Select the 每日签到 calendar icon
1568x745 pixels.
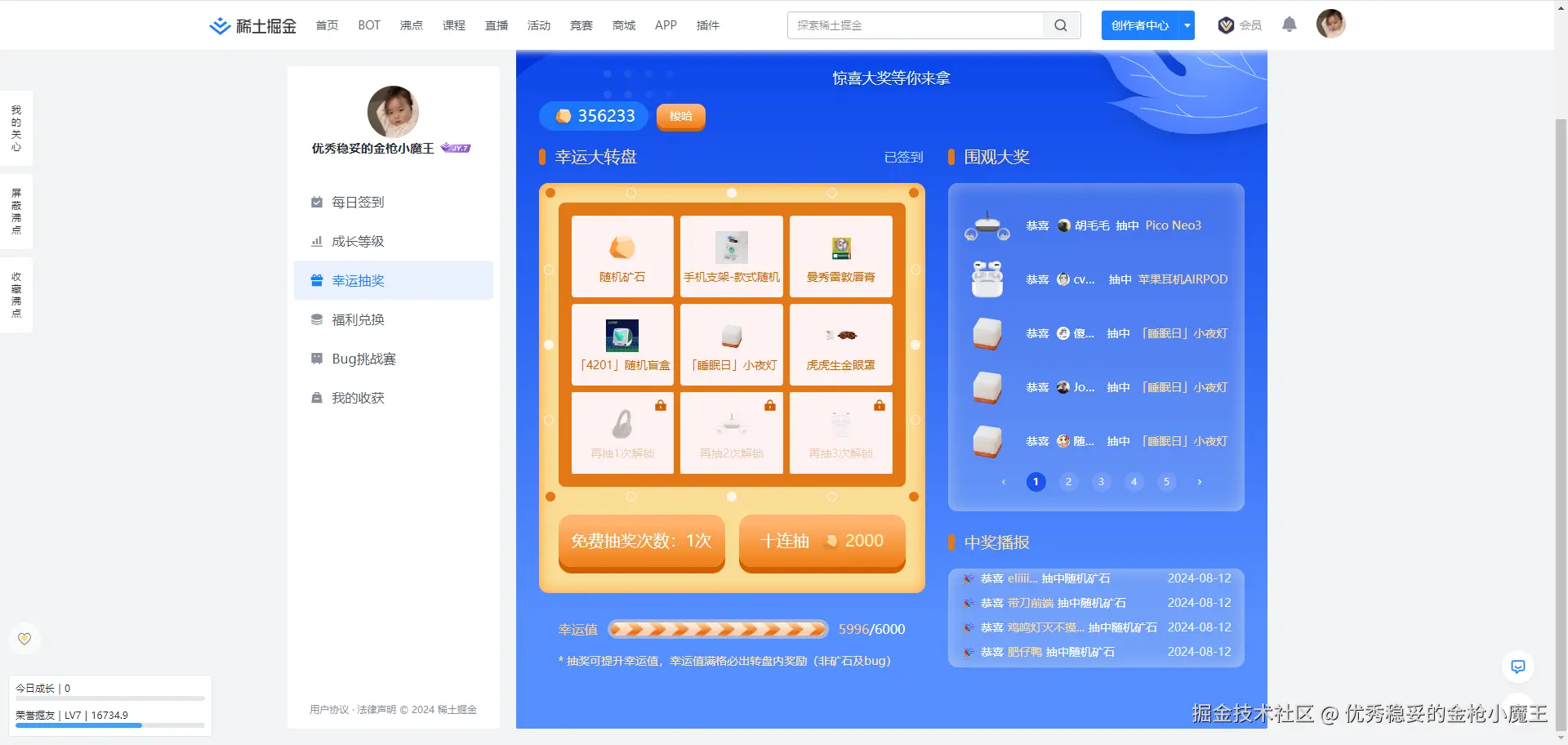317,202
